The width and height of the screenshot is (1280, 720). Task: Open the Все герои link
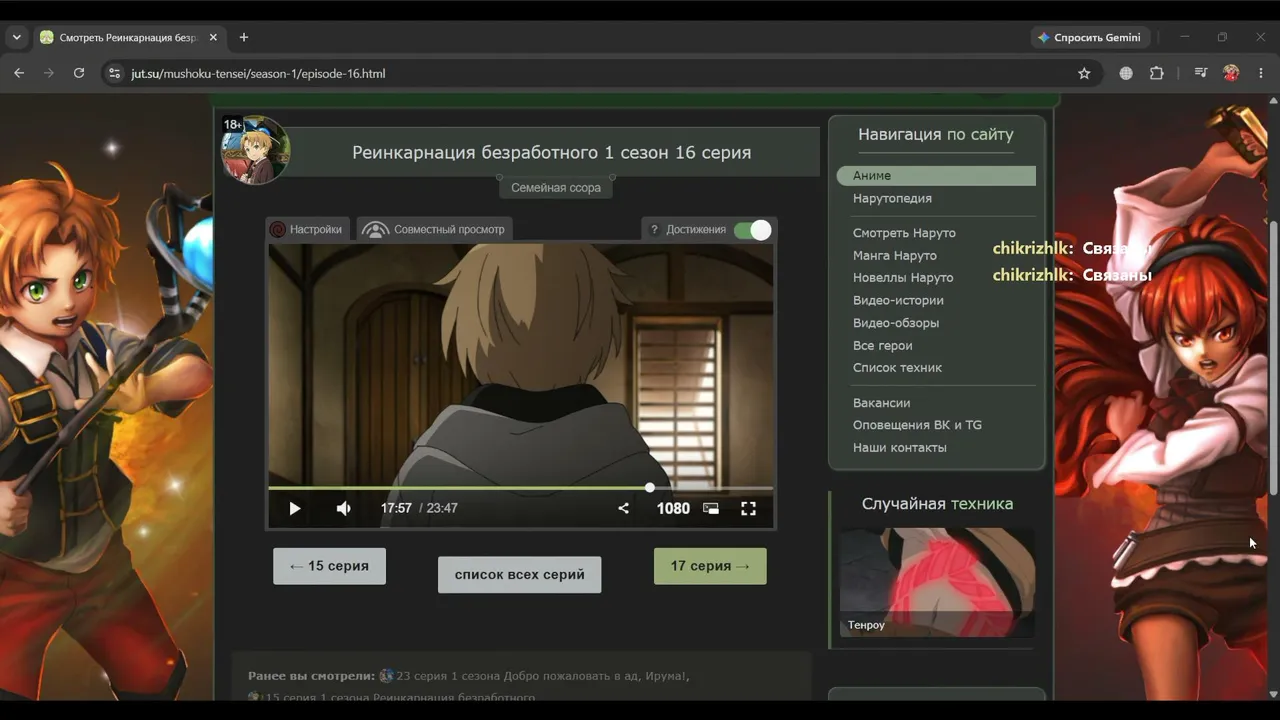[x=882, y=345]
